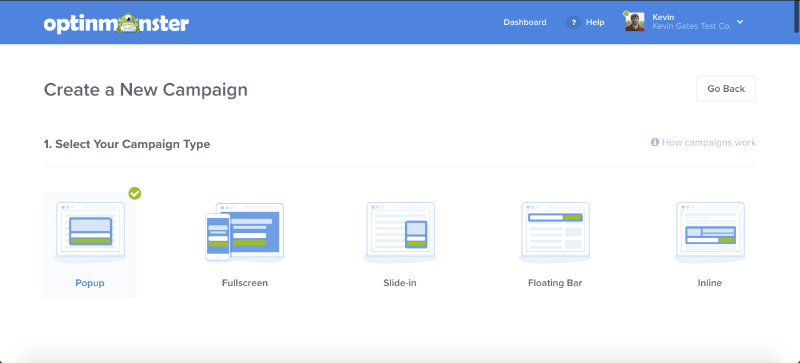800x363 pixels.
Task: Click the Inline label
Action: pyautogui.click(x=710, y=283)
